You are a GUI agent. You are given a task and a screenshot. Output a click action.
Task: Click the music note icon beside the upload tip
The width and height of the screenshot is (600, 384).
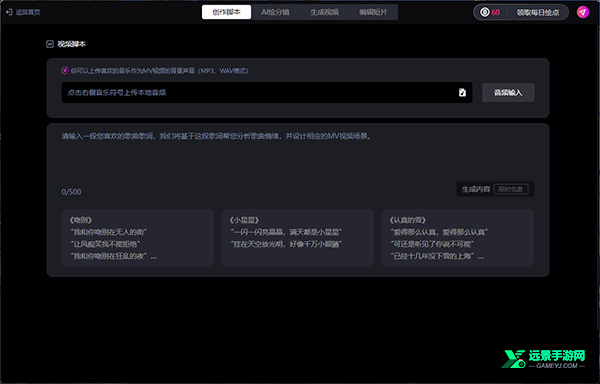pyautogui.click(x=65, y=71)
